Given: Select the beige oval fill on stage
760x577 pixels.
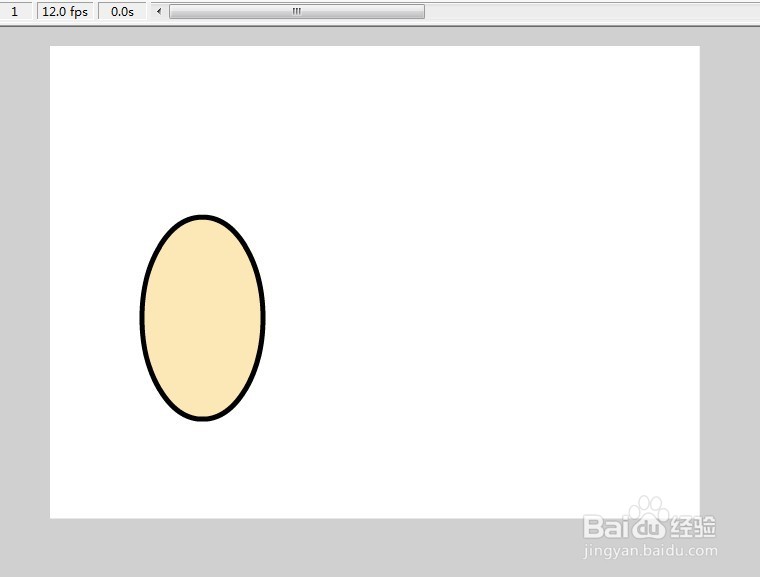Looking at the screenshot, I should (203, 318).
